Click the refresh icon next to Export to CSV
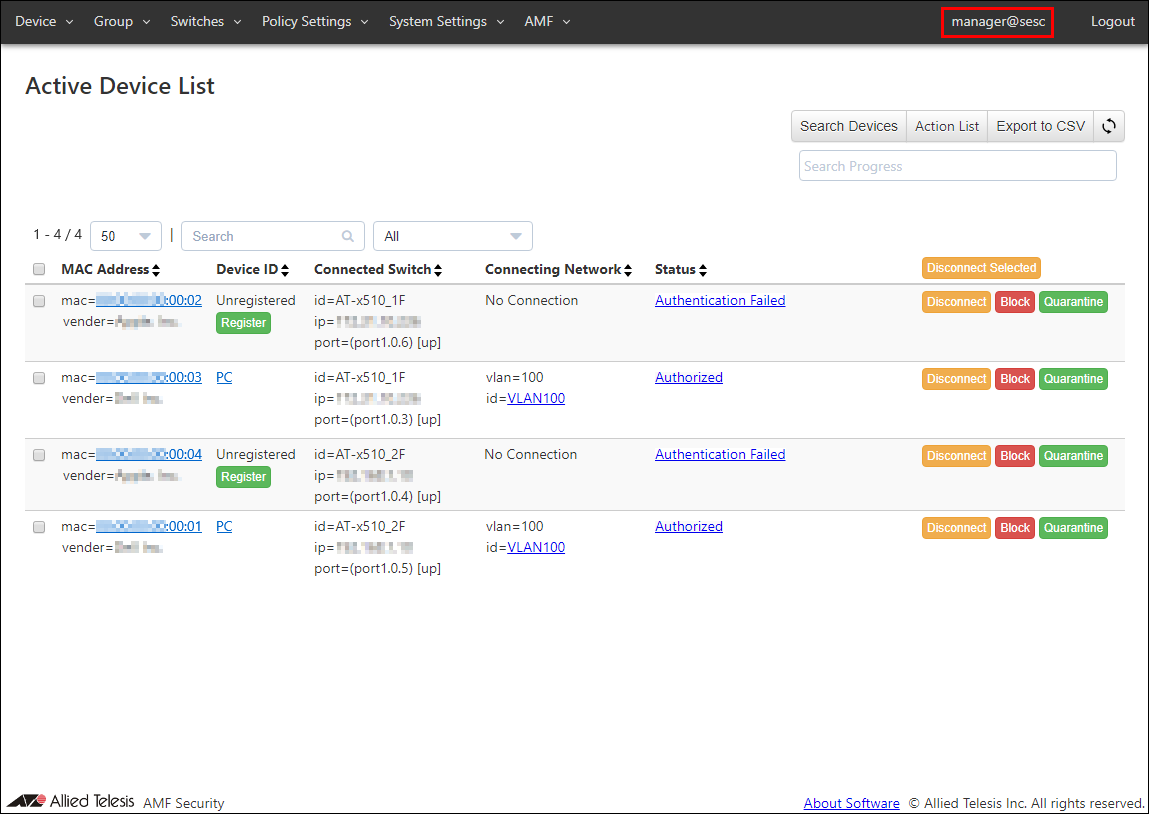The image size is (1149, 814). click(1109, 126)
